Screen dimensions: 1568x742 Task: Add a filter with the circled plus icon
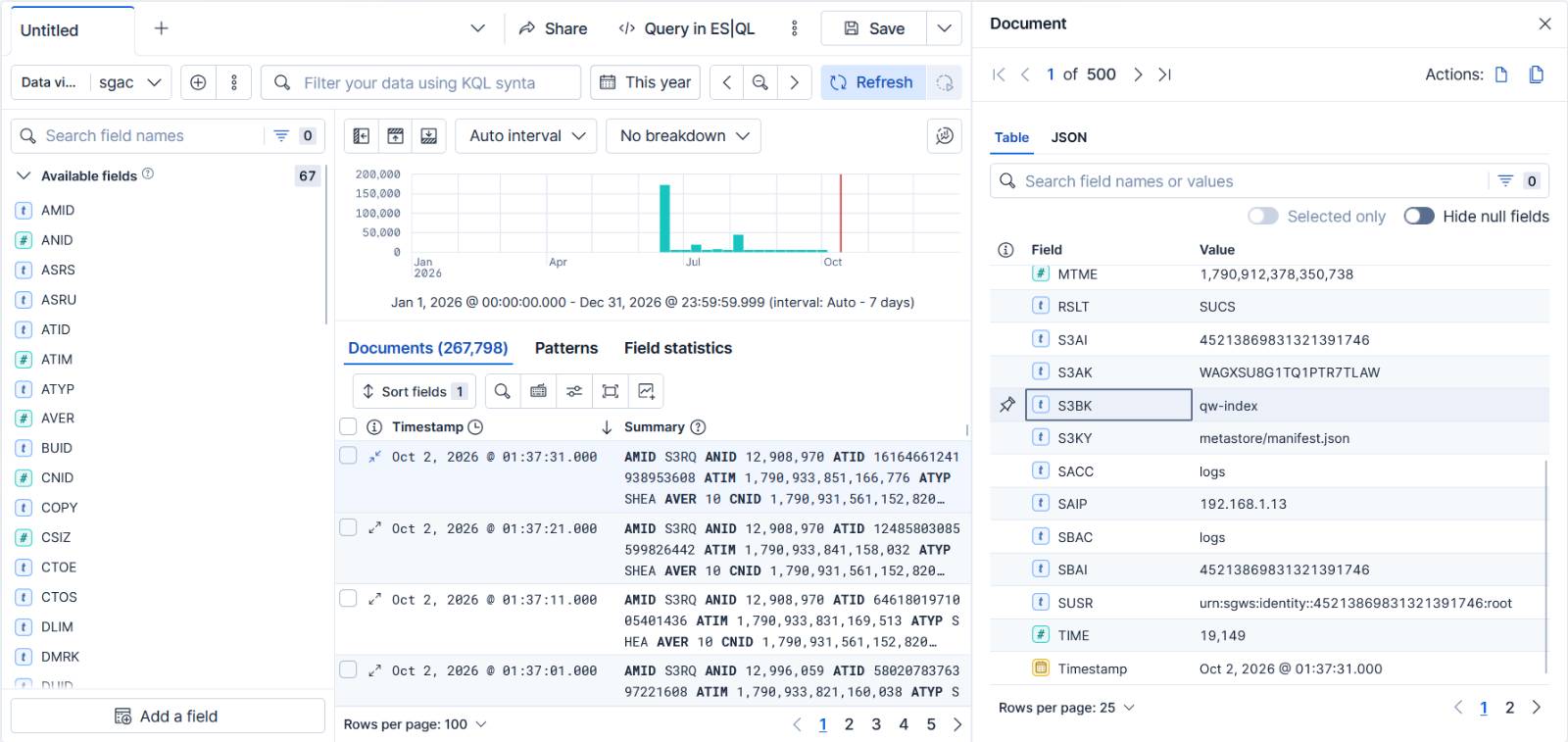pyautogui.click(x=198, y=82)
